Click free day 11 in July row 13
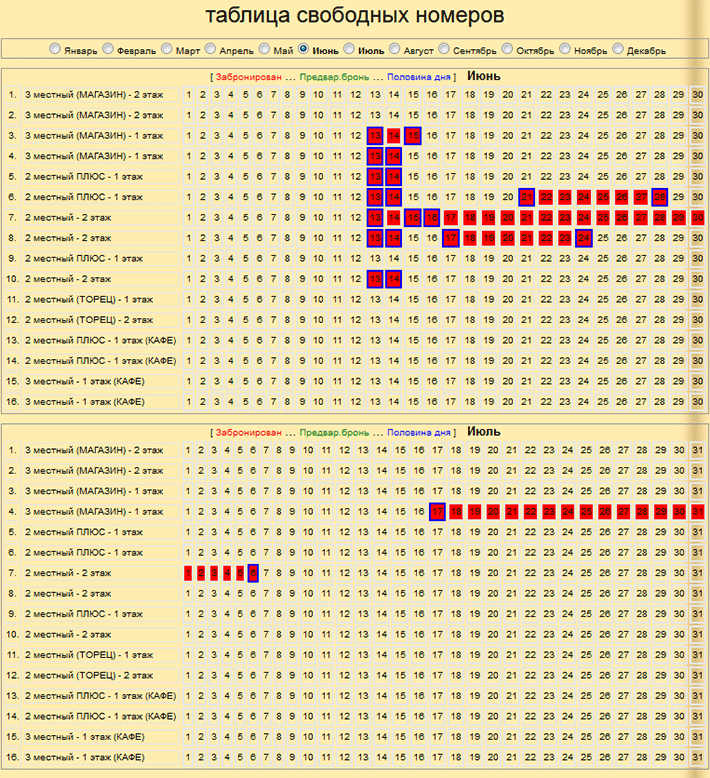The image size is (710, 778). (x=326, y=696)
